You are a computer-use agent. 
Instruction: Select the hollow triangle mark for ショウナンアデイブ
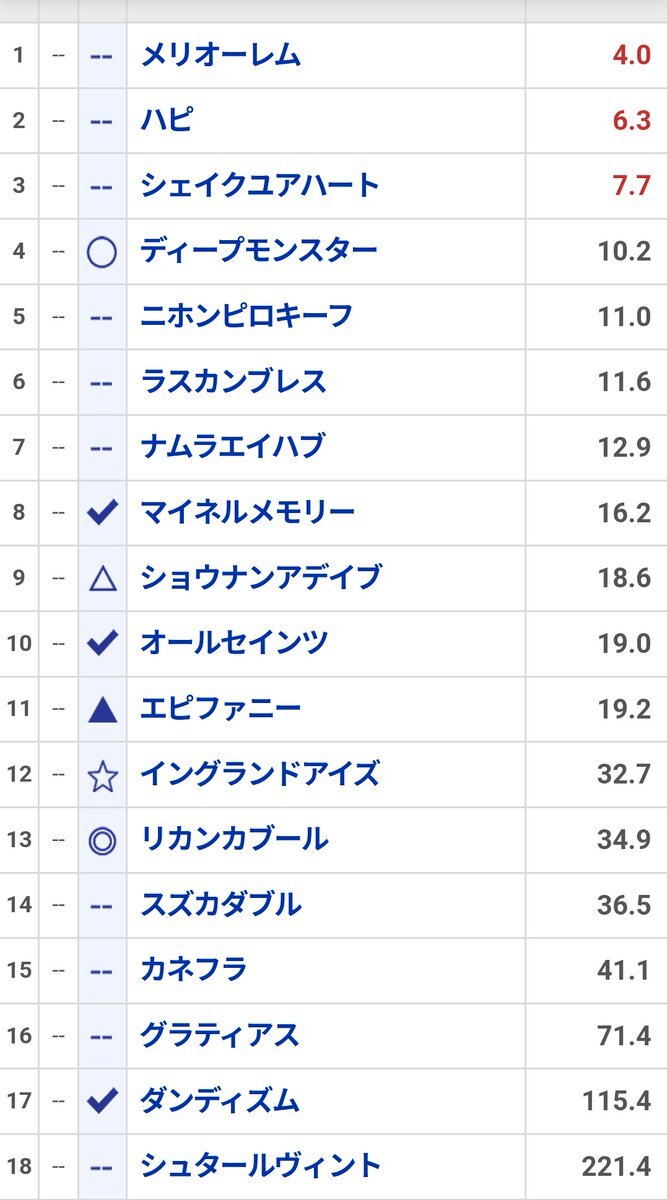click(x=102, y=578)
